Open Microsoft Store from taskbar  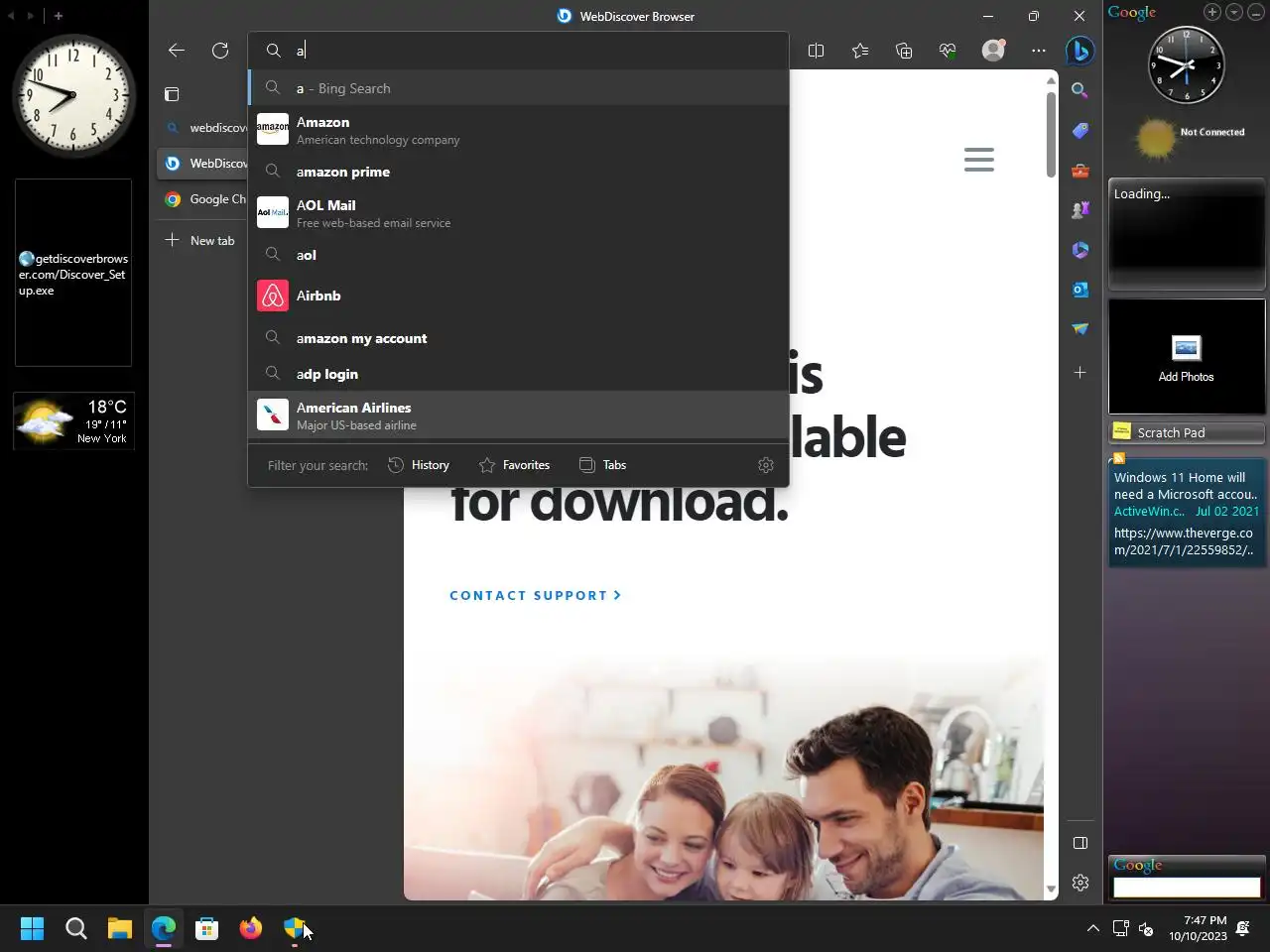207,928
